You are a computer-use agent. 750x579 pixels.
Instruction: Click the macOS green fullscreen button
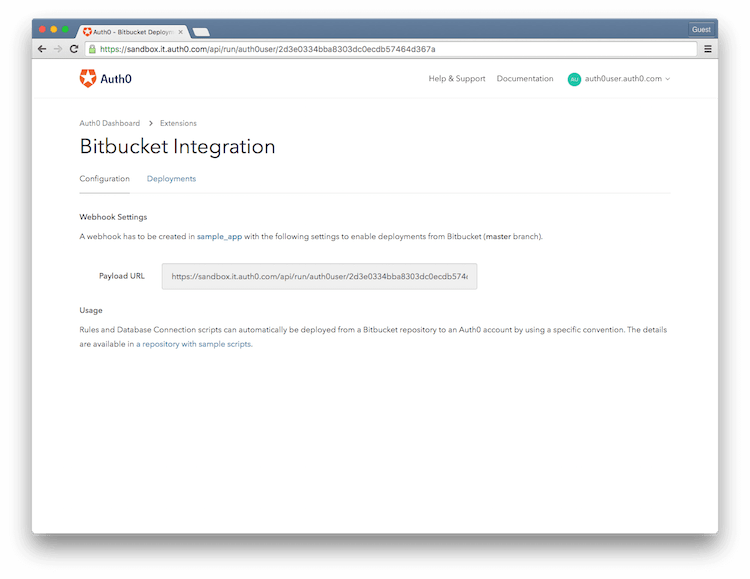point(65,29)
